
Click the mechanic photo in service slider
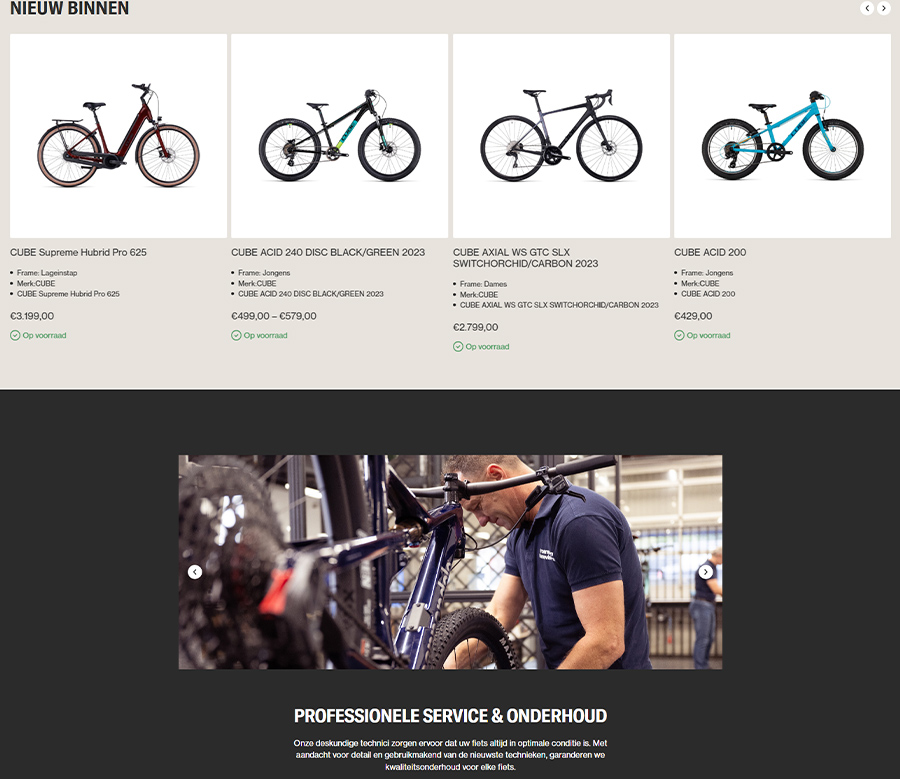(x=450, y=562)
